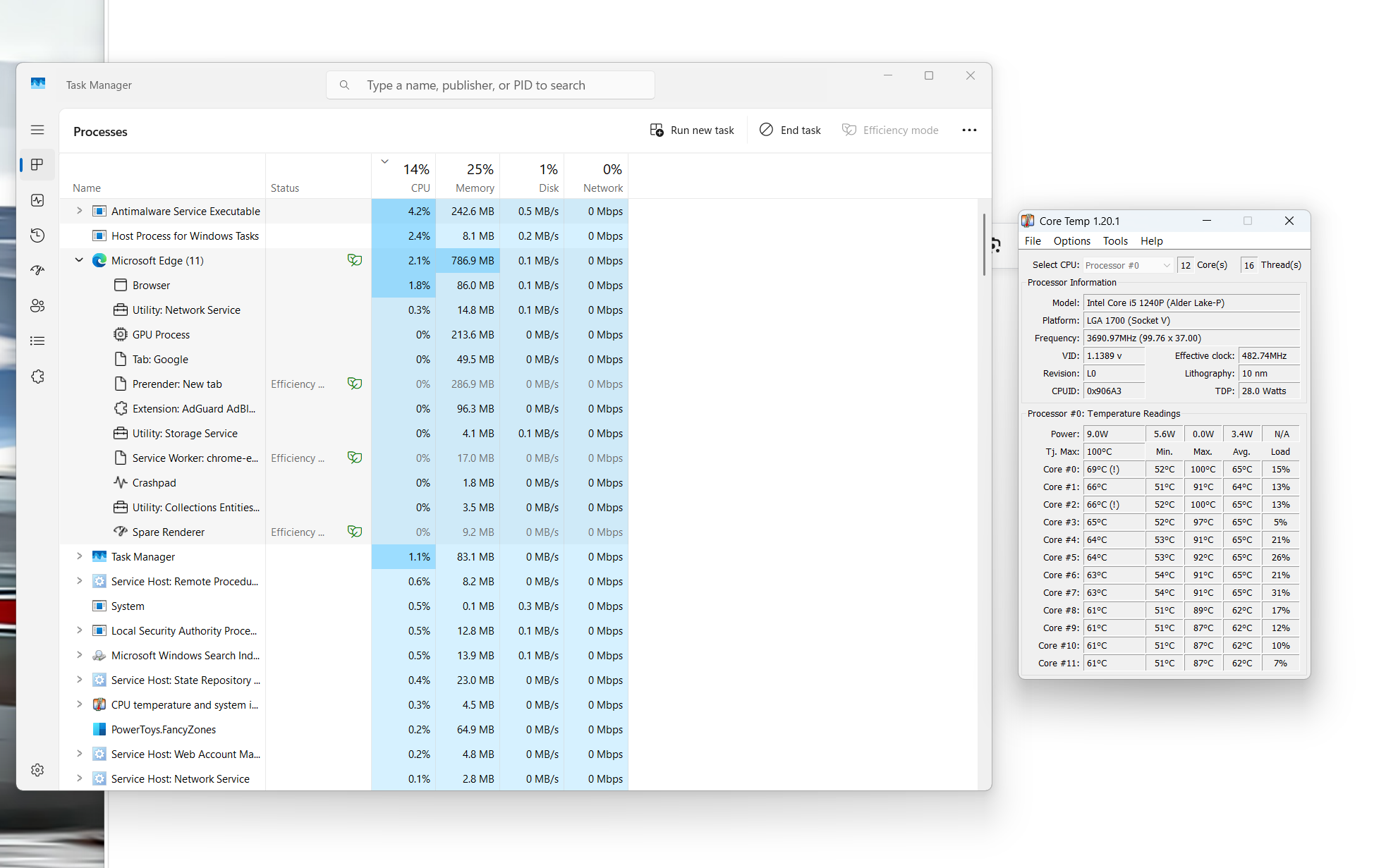Image resolution: width=1398 pixels, height=868 pixels.
Task: Select the Tab: Google process row
Action: point(344,359)
